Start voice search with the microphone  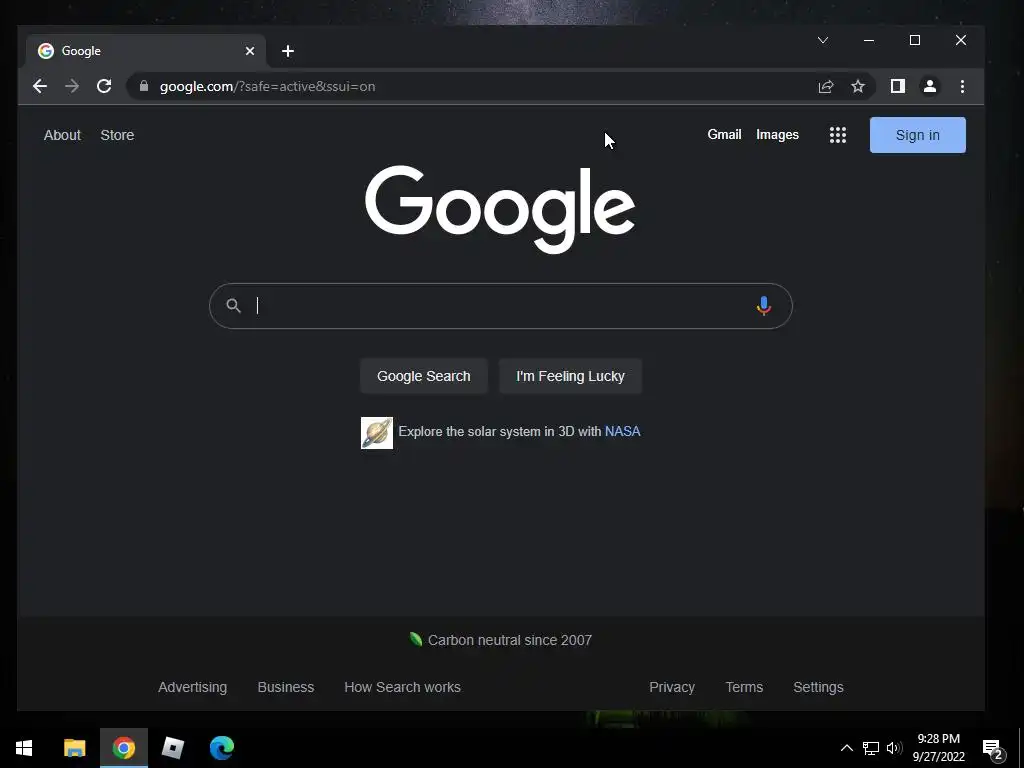point(763,306)
